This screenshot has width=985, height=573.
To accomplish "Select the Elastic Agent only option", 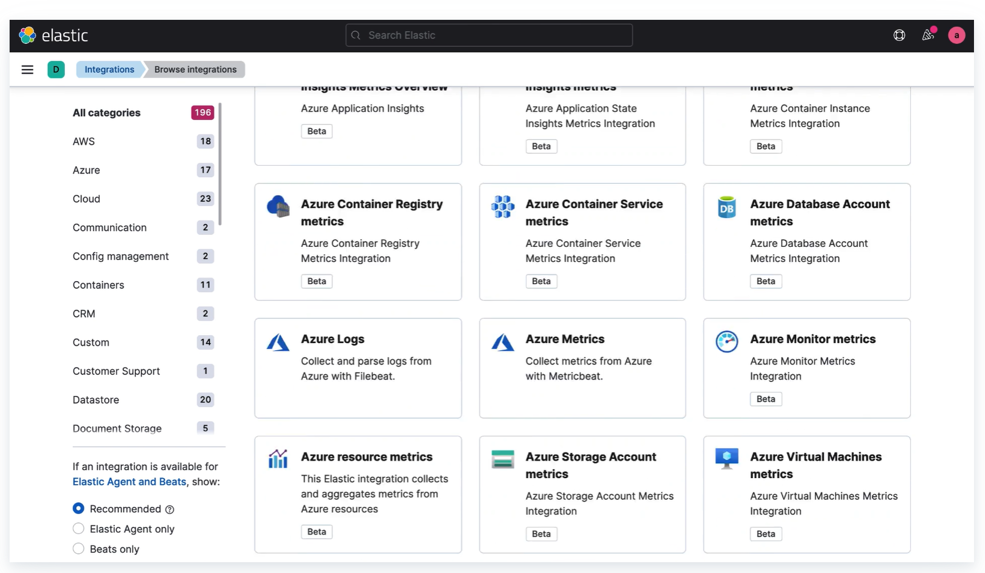I will (x=78, y=529).
